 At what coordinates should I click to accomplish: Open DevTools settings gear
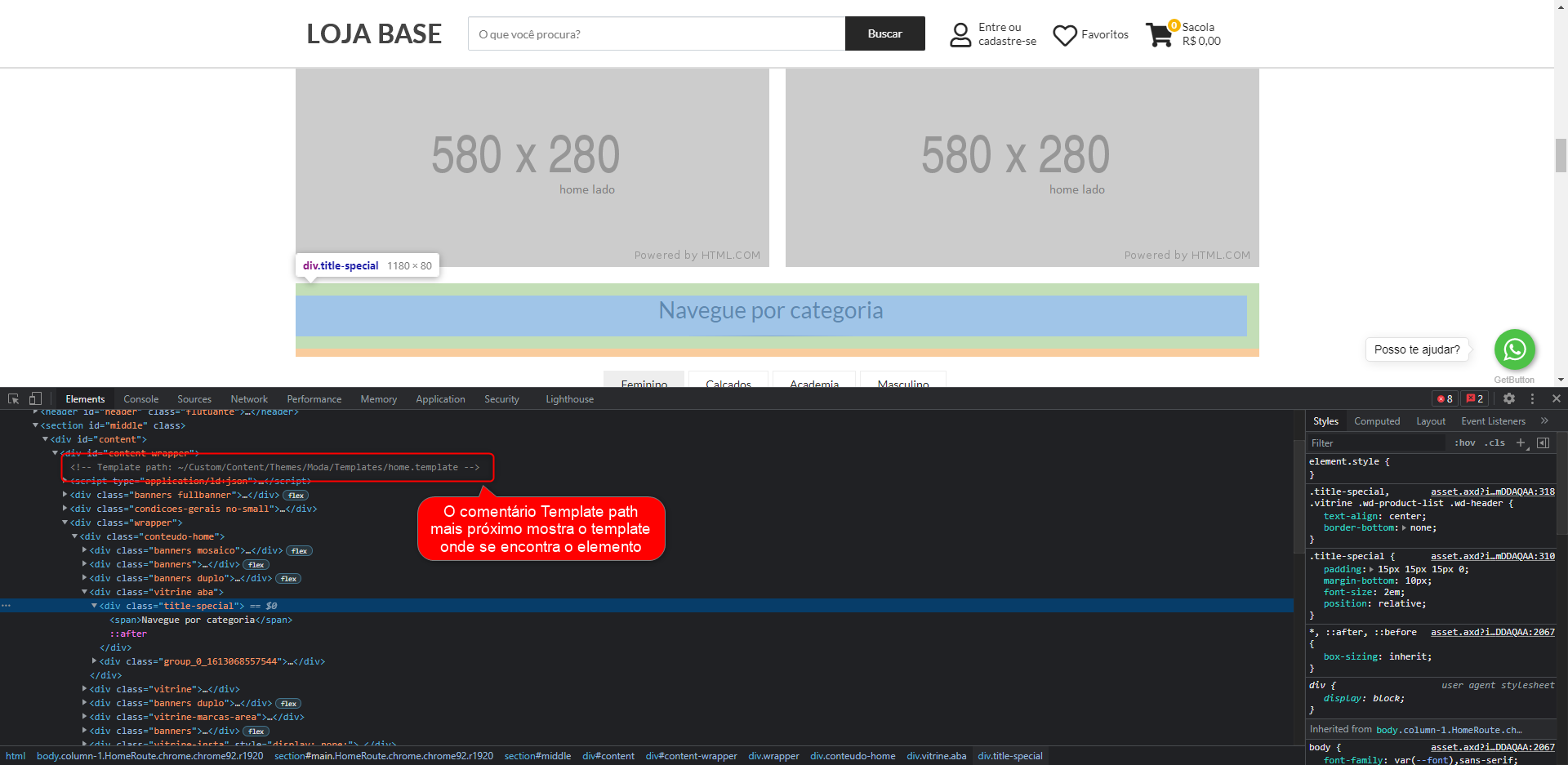click(x=1509, y=398)
